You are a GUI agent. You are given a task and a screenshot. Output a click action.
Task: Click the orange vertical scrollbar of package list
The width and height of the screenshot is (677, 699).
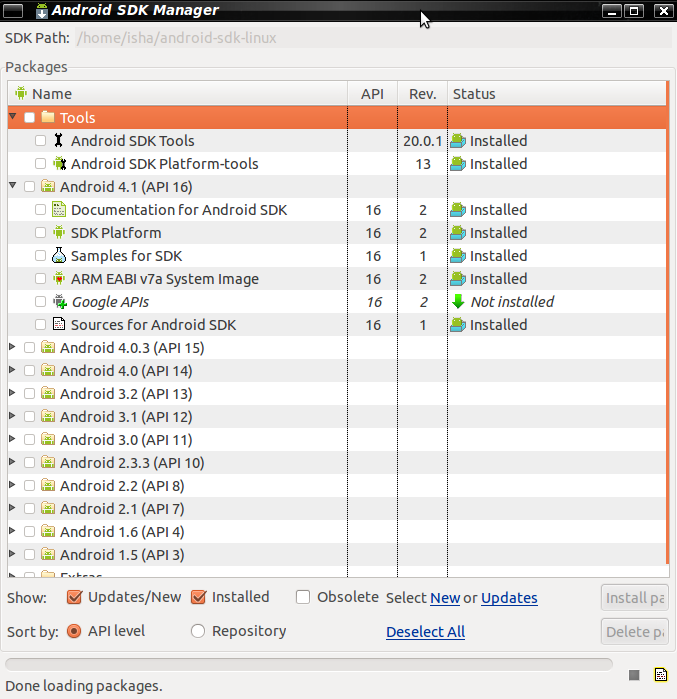(x=668, y=322)
